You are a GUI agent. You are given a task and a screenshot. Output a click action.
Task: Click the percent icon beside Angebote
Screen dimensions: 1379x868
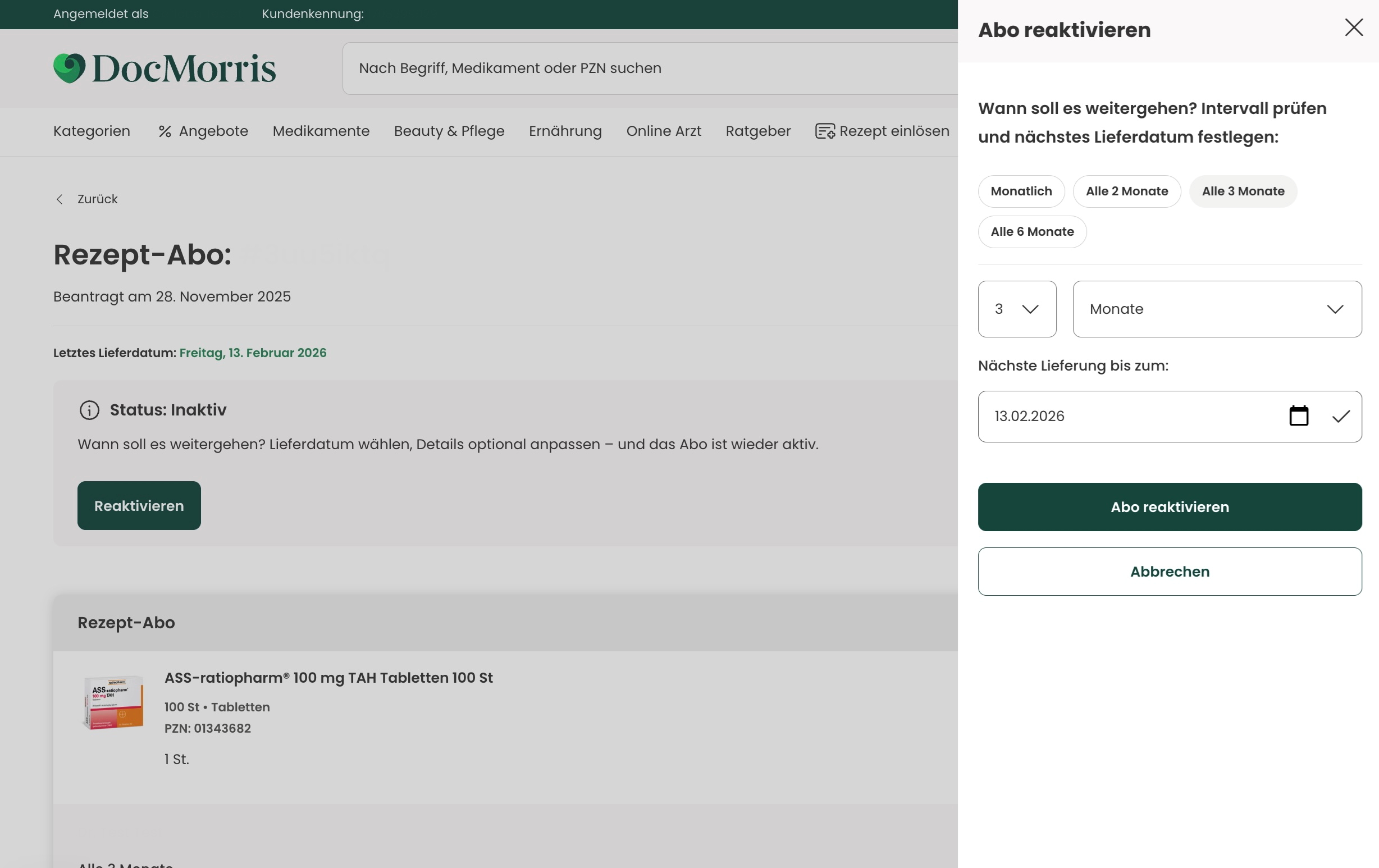165,132
